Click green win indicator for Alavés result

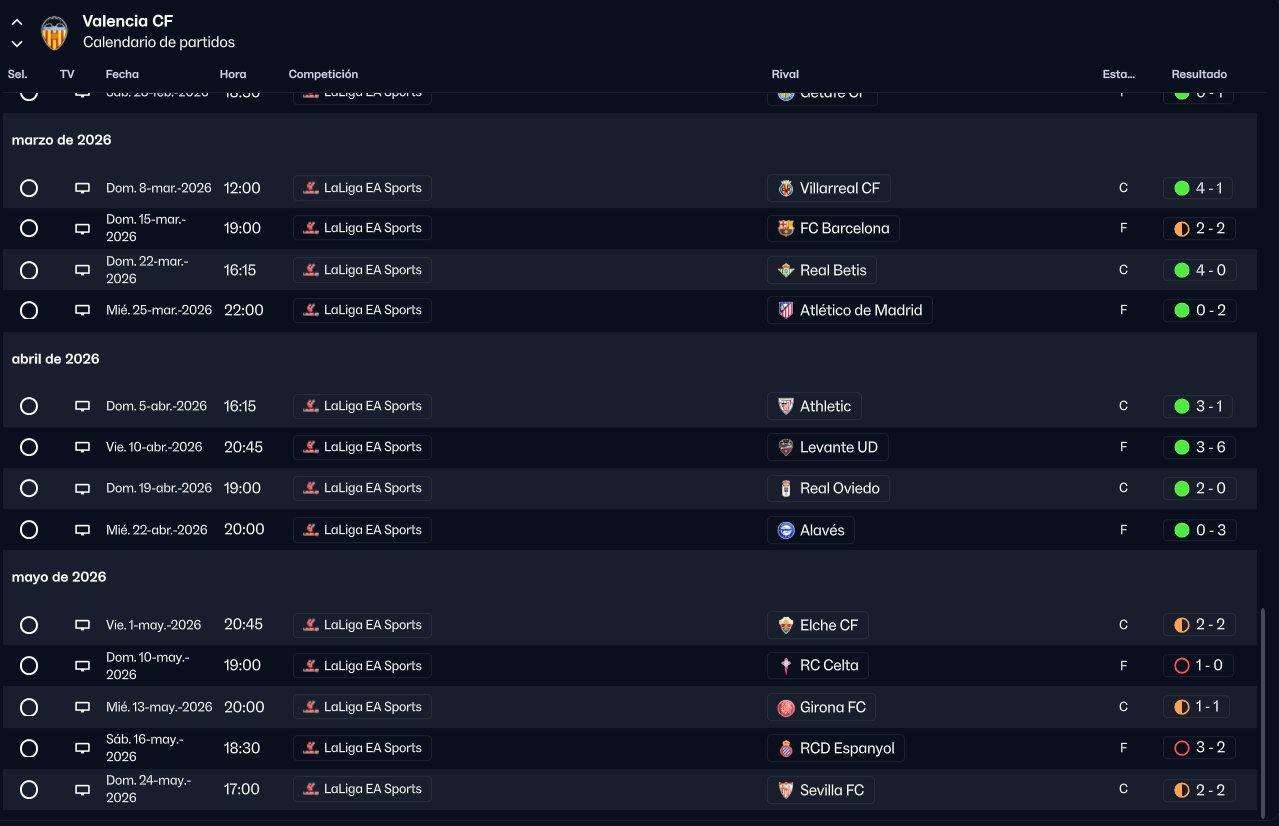(x=1182, y=530)
